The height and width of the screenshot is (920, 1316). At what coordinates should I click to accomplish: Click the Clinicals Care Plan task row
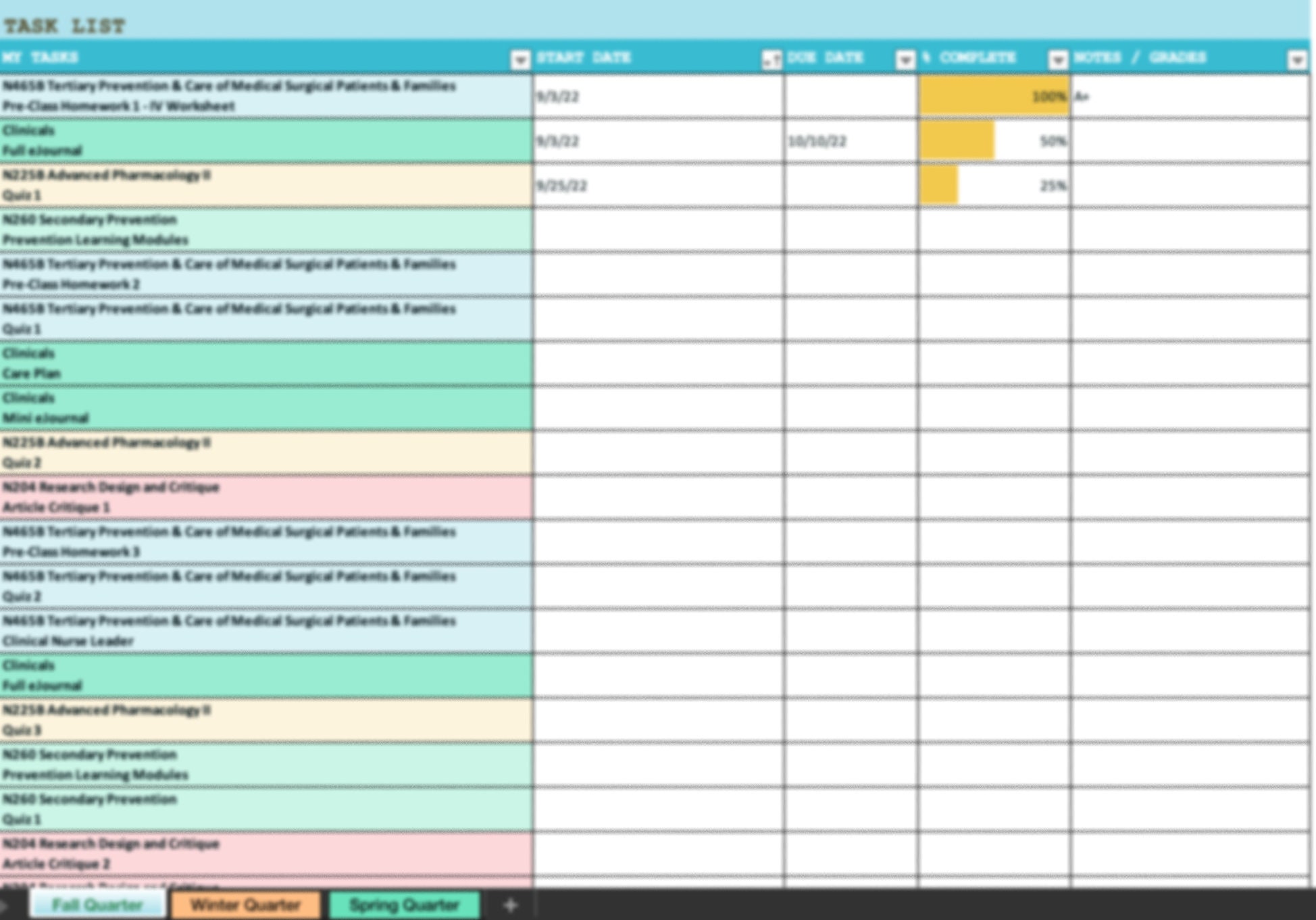[x=203, y=363]
